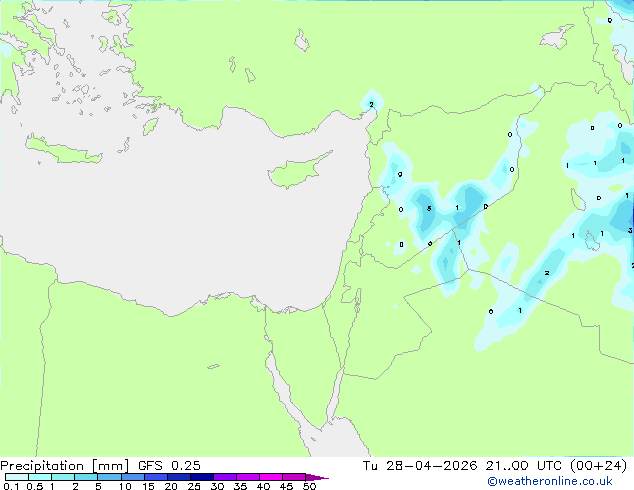634x490 pixels.
Task: Click the "Precipitation [mm]" title text
Action: 65,466
